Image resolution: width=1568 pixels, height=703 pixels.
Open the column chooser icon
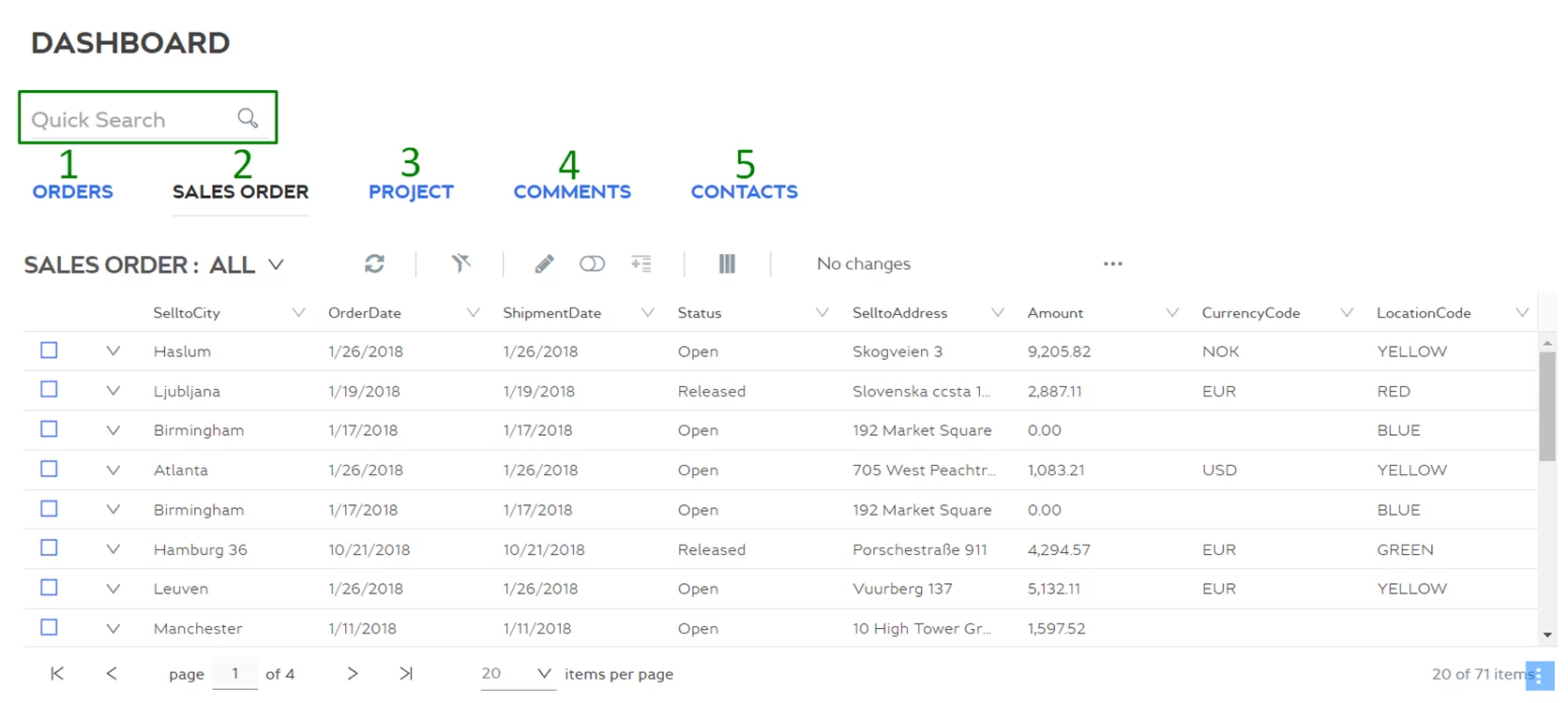[727, 264]
